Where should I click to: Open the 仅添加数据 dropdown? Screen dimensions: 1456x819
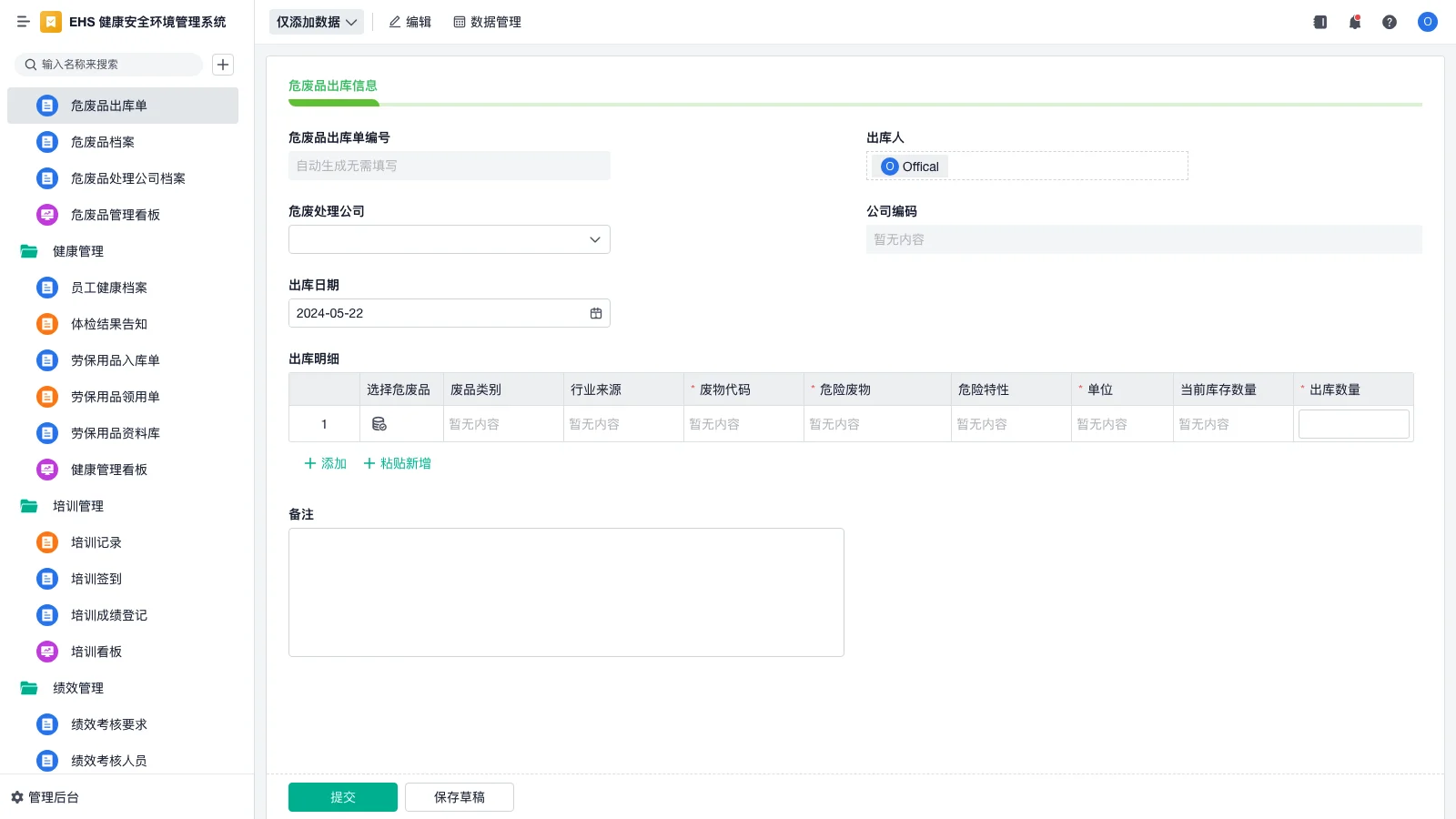(x=315, y=21)
